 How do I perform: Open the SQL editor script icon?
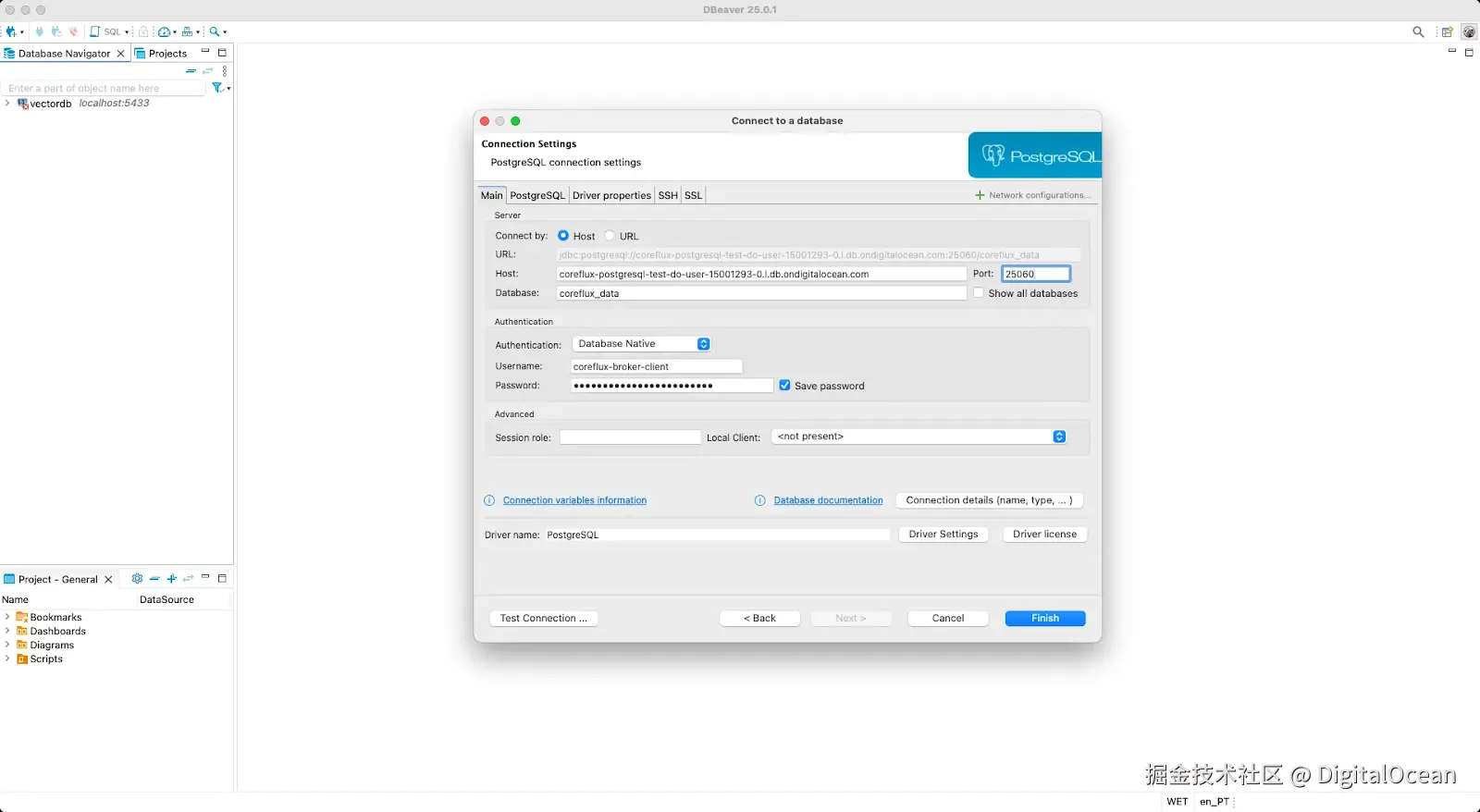coord(94,31)
